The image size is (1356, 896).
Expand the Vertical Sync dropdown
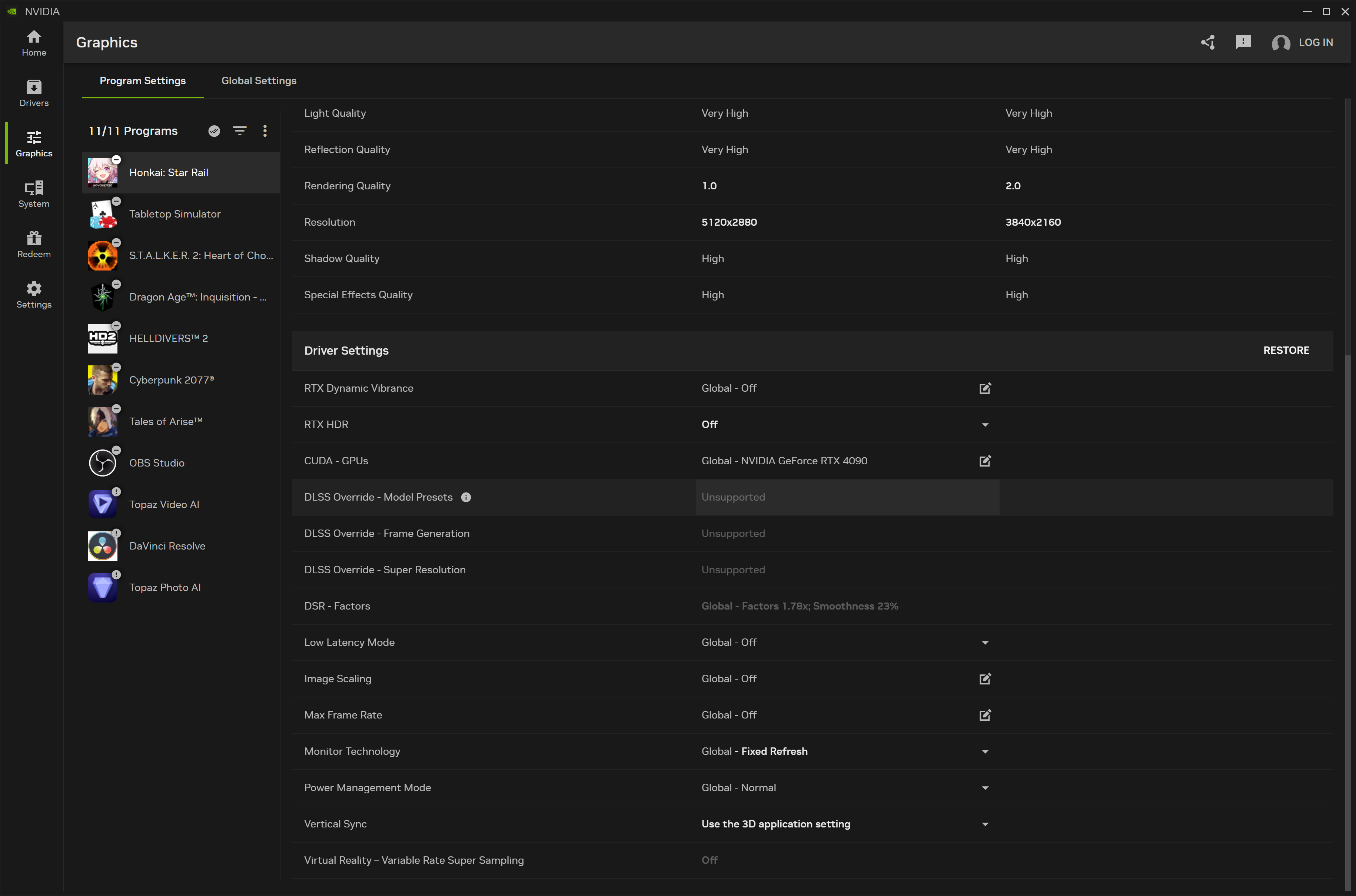click(x=985, y=824)
